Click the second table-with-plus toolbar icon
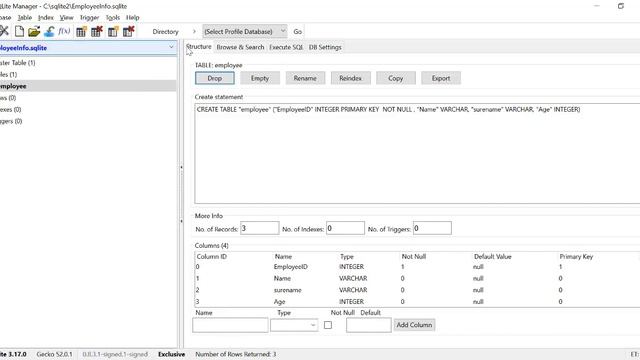Viewport: 640px width, 360px height. (113, 31)
